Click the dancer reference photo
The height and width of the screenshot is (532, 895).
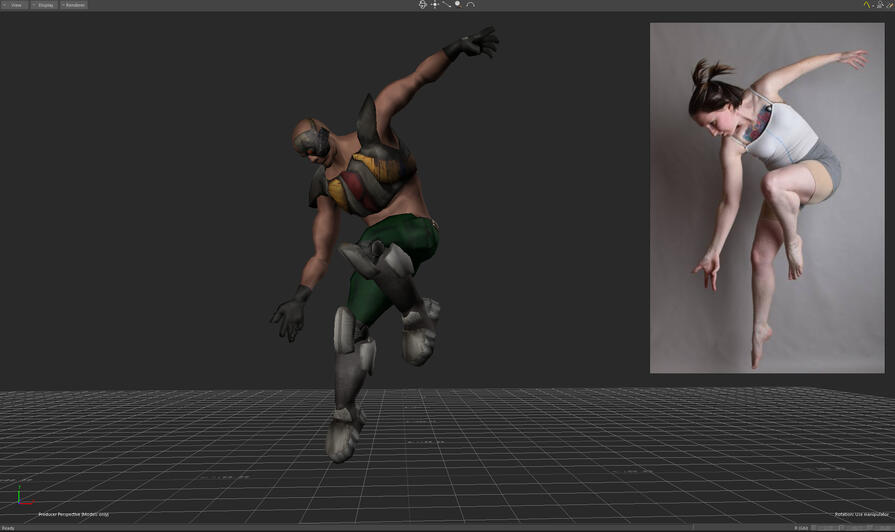[767, 198]
